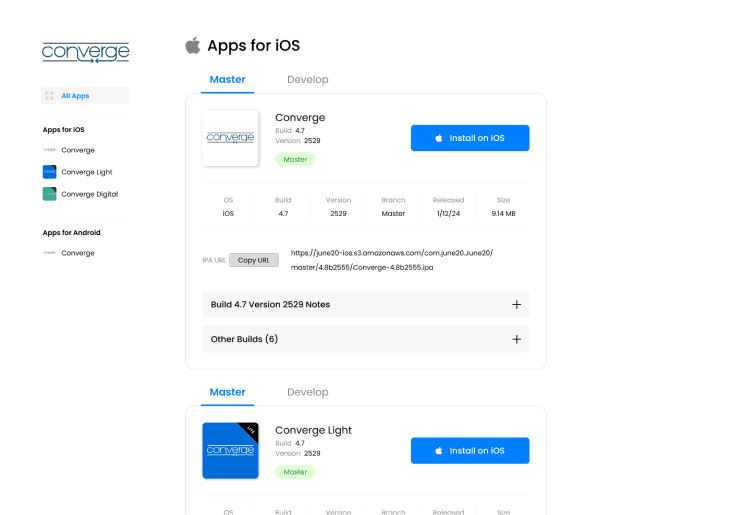This screenshot has width=732, height=515.
Task: Click the Apps for Android sidebar heading
Action: tap(71, 233)
